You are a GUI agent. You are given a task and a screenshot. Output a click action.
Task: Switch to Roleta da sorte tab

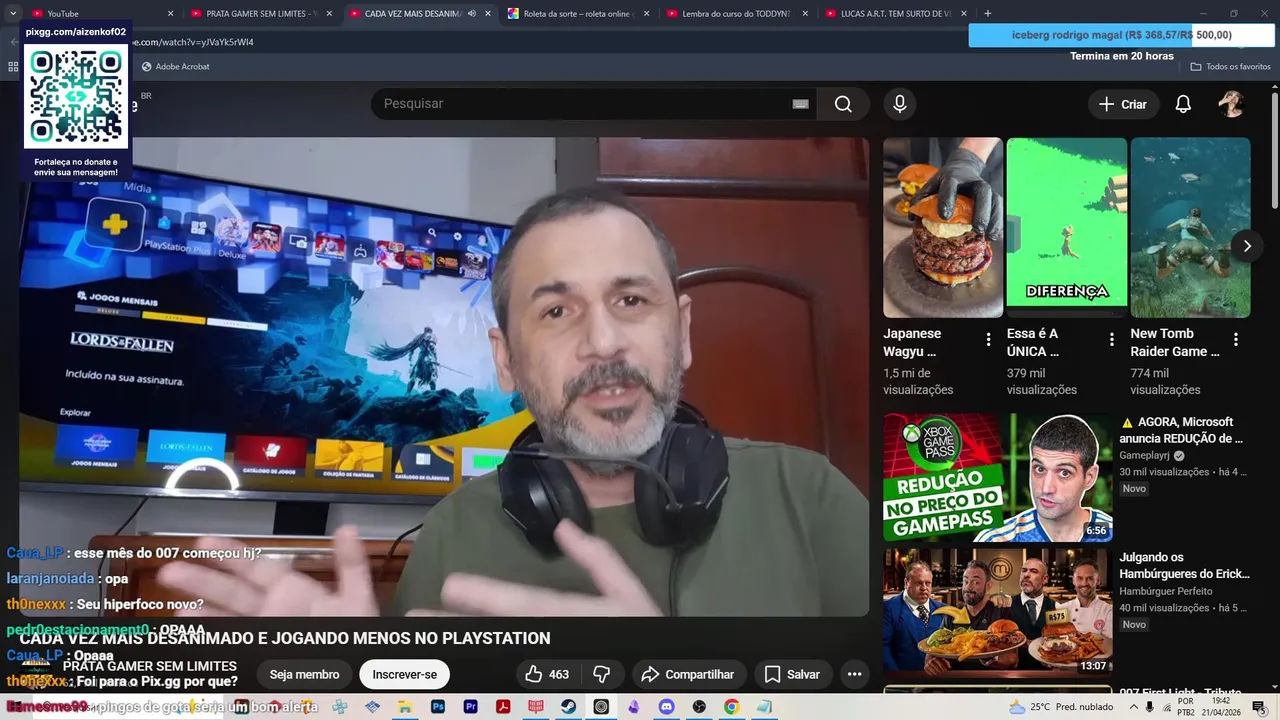coord(578,13)
